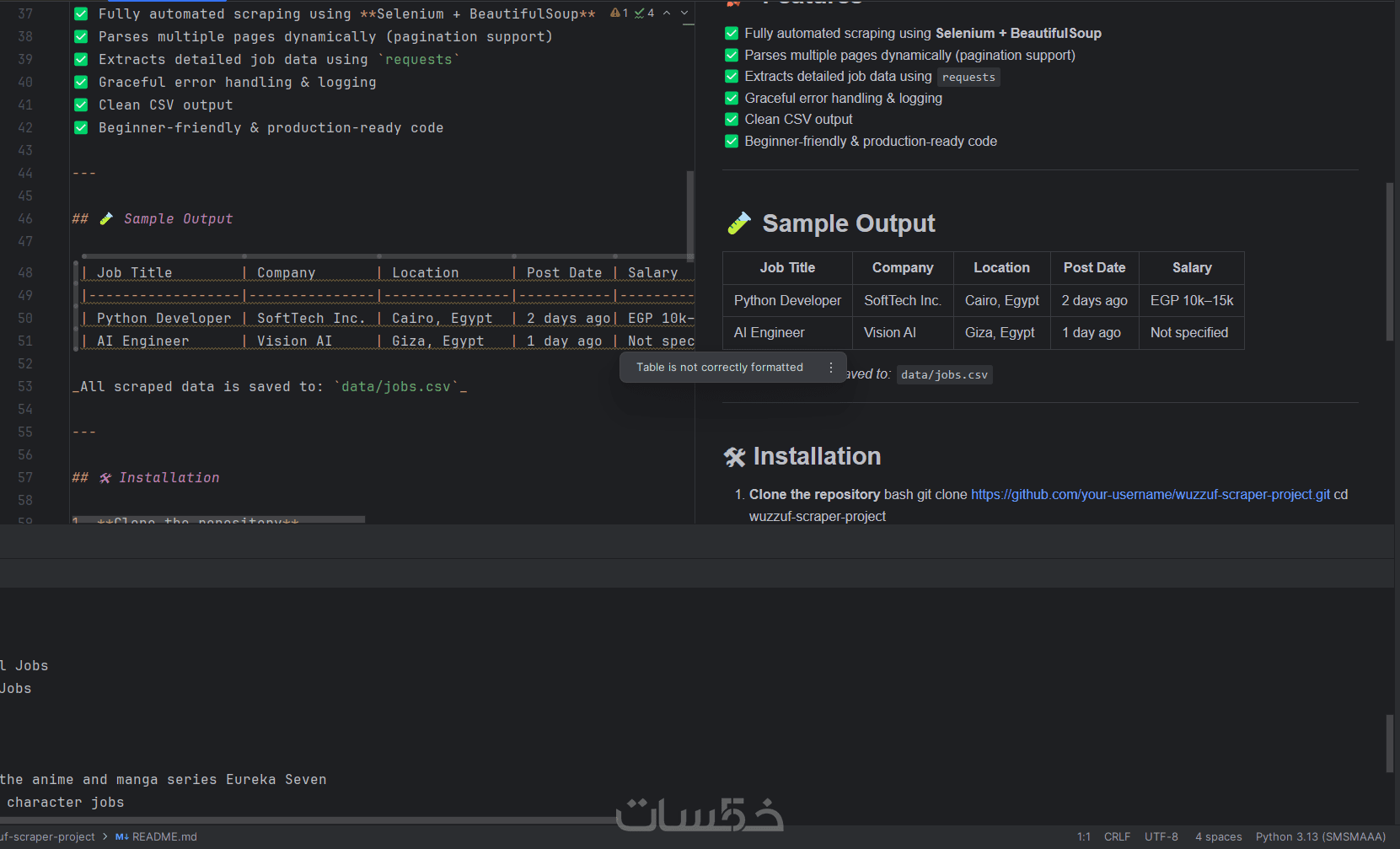Click the tools emoji on editor line 57
Image resolution: width=1400 pixels, height=849 pixels.
[105, 478]
